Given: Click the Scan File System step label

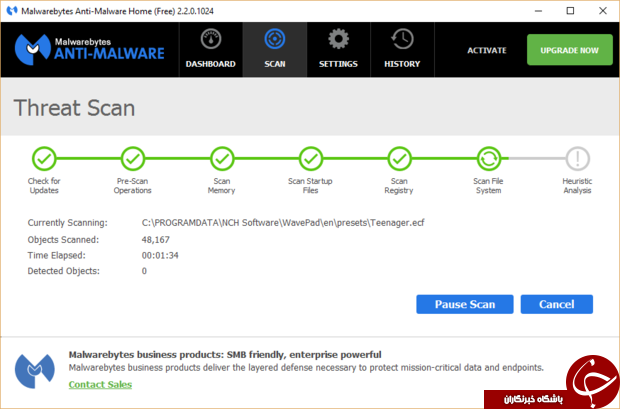Looking at the screenshot, I should click(488, 186).
